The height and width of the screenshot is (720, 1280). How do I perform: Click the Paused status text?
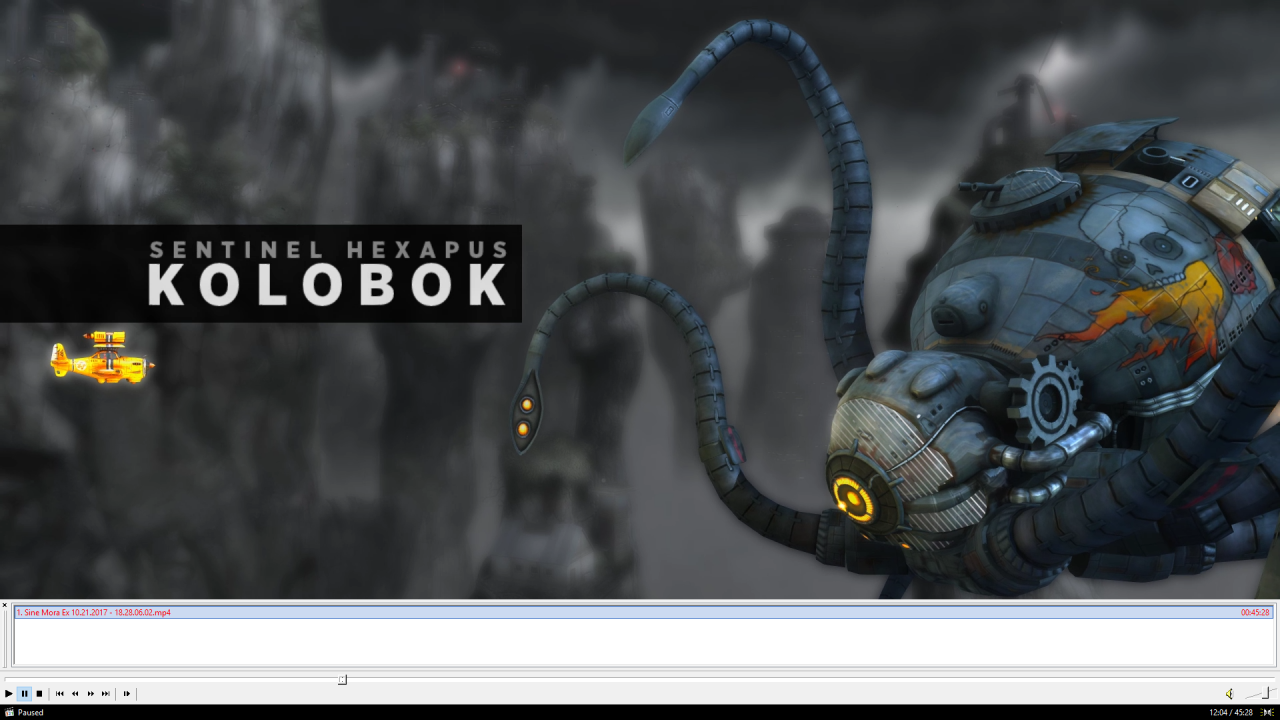pyautogui.click(x=31, y=713)
